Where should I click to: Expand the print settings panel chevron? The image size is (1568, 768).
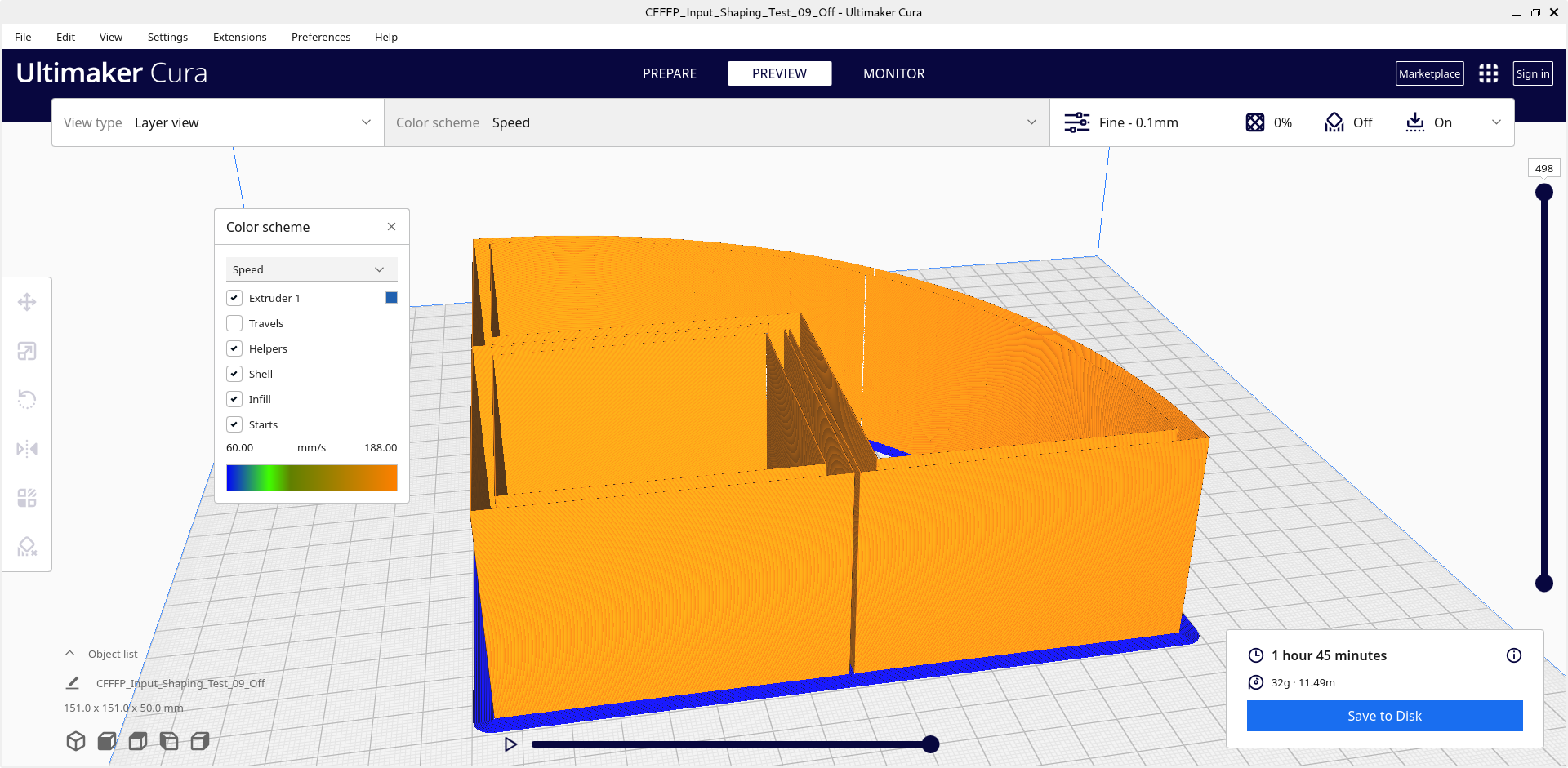point(1497,122)
